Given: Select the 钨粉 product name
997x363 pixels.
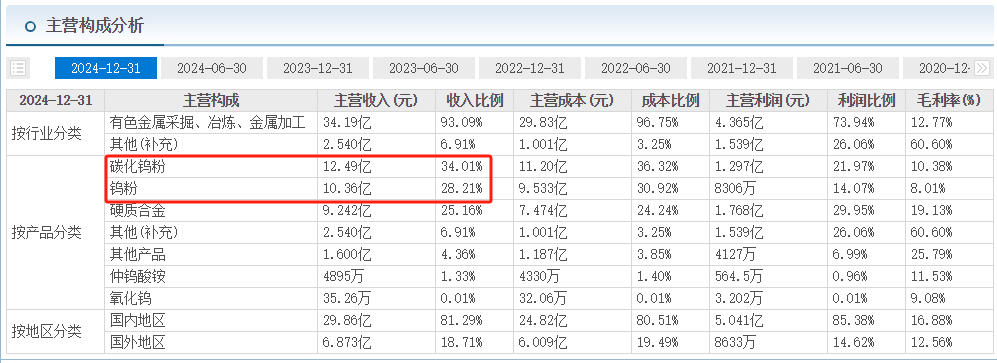Looking at the screenshot, I should 123,189.
